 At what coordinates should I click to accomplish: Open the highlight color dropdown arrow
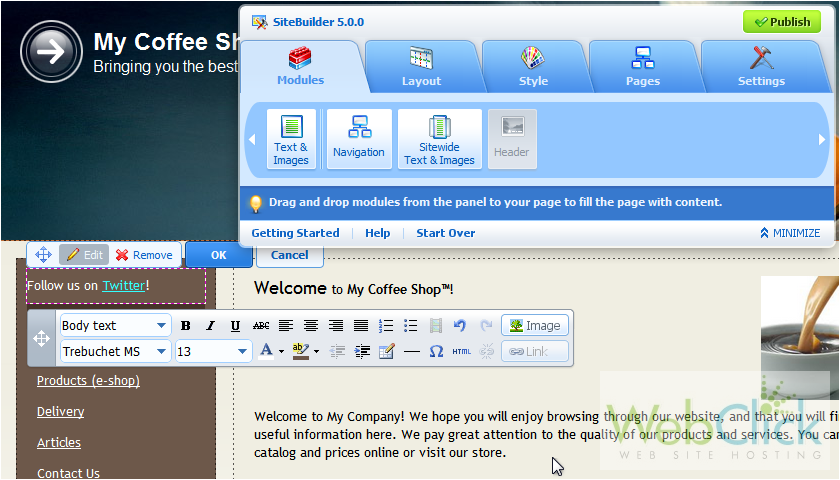[x=317, y=352]
